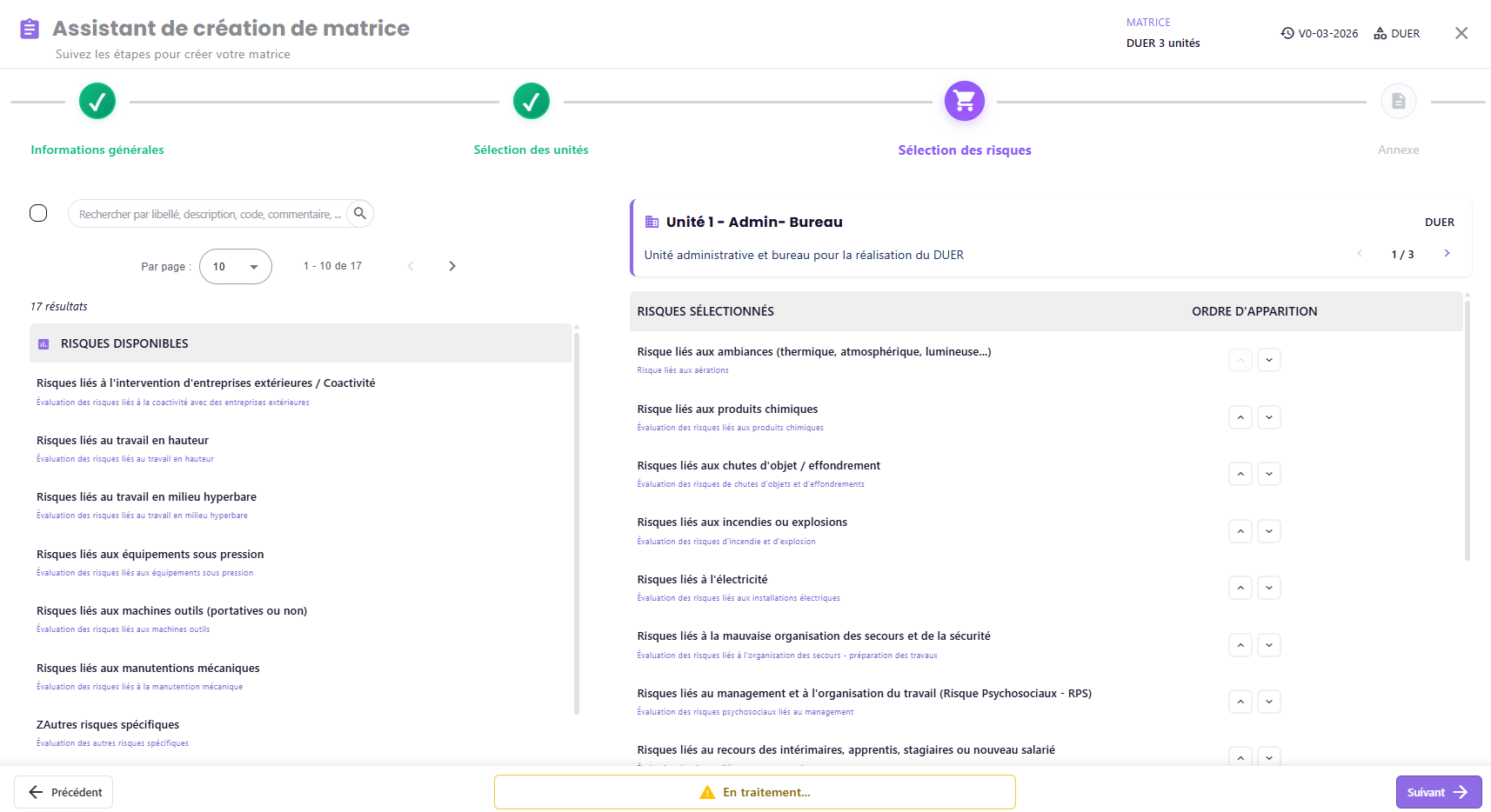Show previous unit with left chevron
The height and width of the screenshot is (812, 1491).
[1360, 254]
